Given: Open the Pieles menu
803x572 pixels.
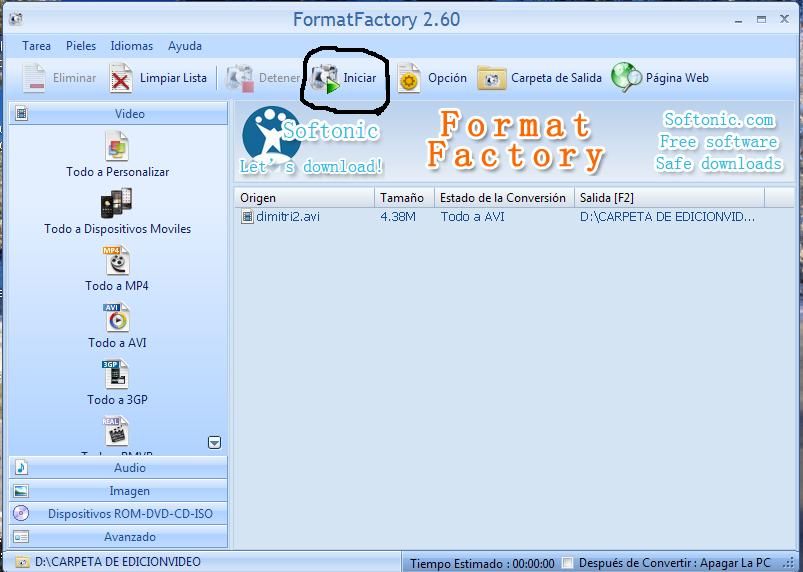Looking at the screenshot, I should pyautogui.click(x=81, y=46).
